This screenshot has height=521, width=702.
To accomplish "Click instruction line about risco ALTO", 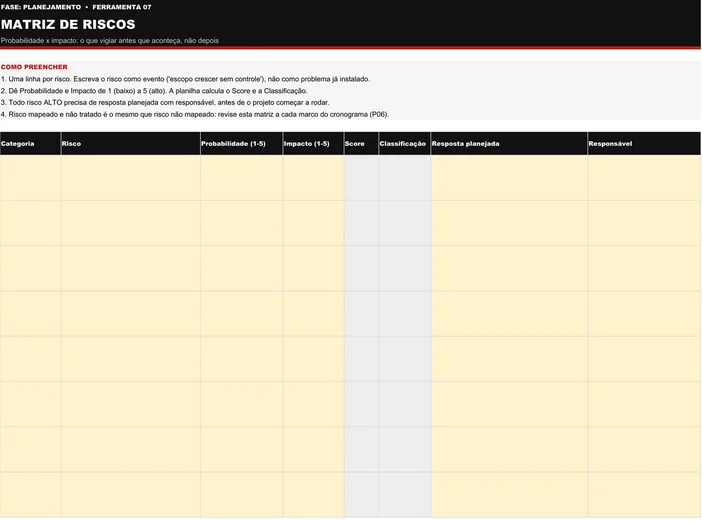I will pos(165,102).
